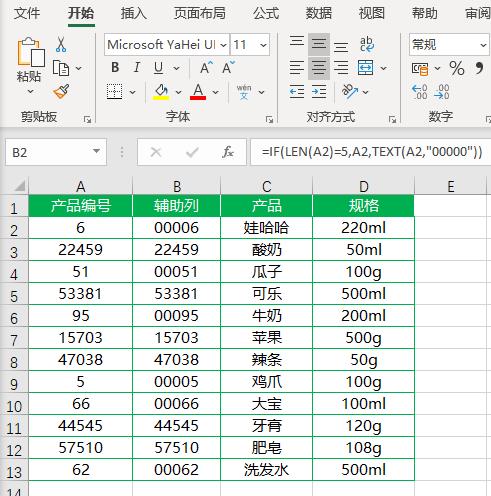Image resolution: width=491 pixels, height=496 pixels.
Task: Click Merge and Center icon
Action: (x=365, y=68)
